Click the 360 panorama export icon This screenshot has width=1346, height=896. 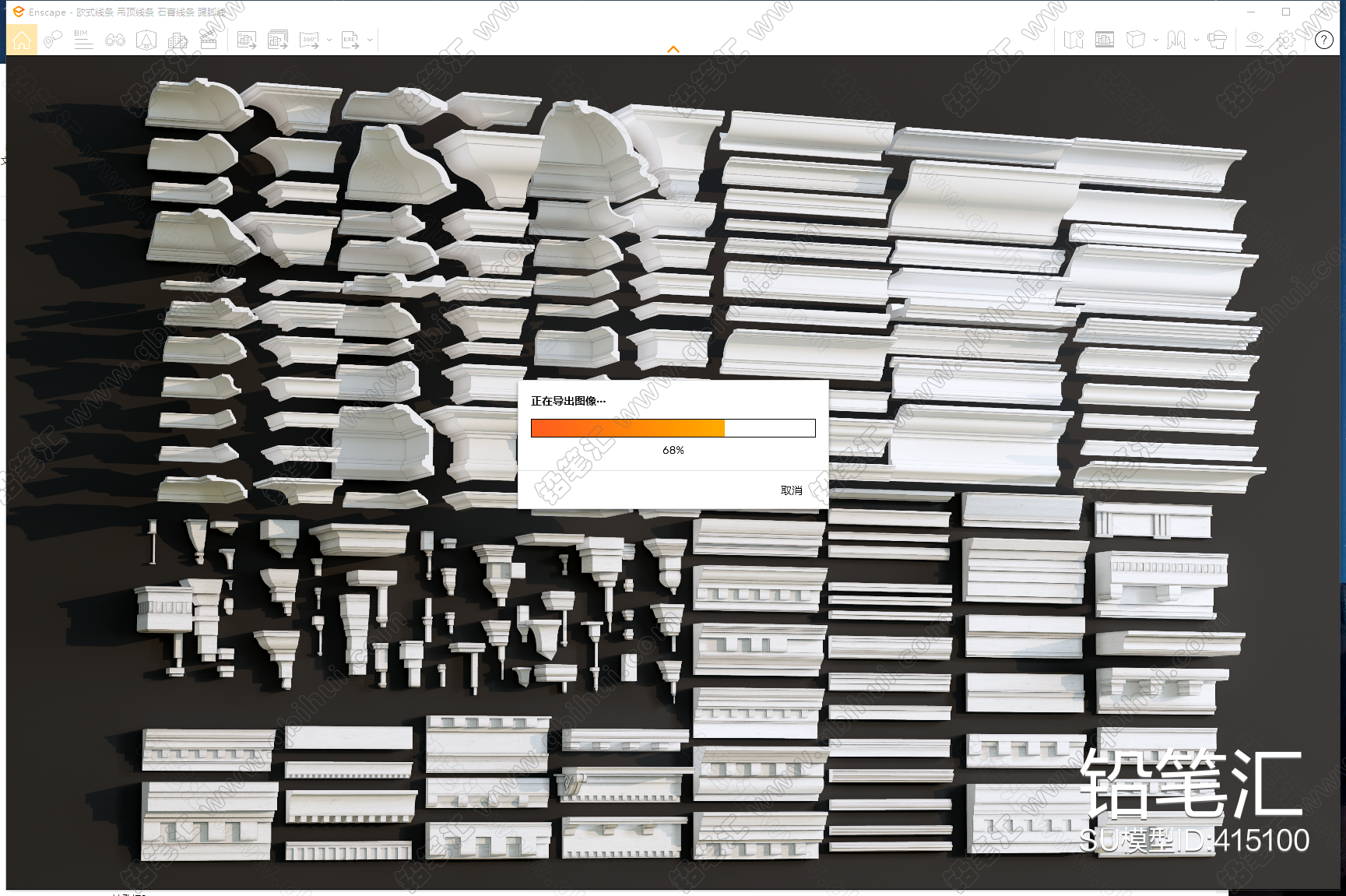tap(309, 40)
